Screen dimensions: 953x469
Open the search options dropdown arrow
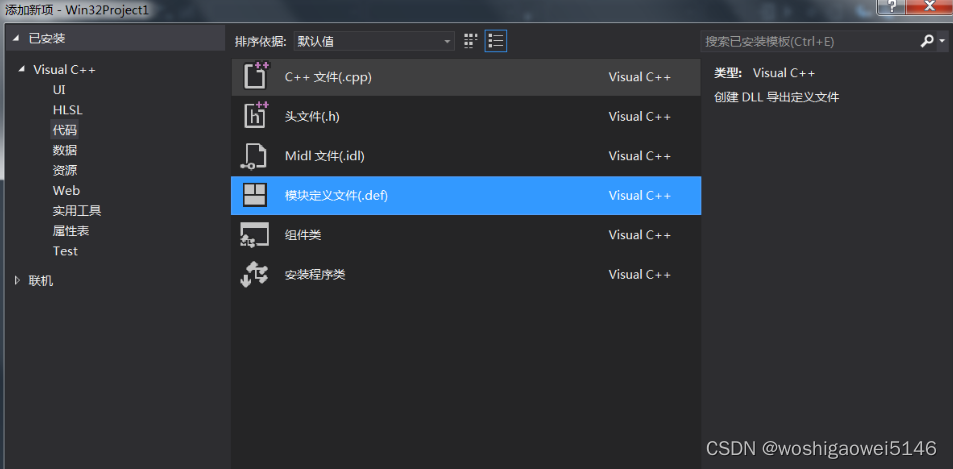tap(942, 41)
